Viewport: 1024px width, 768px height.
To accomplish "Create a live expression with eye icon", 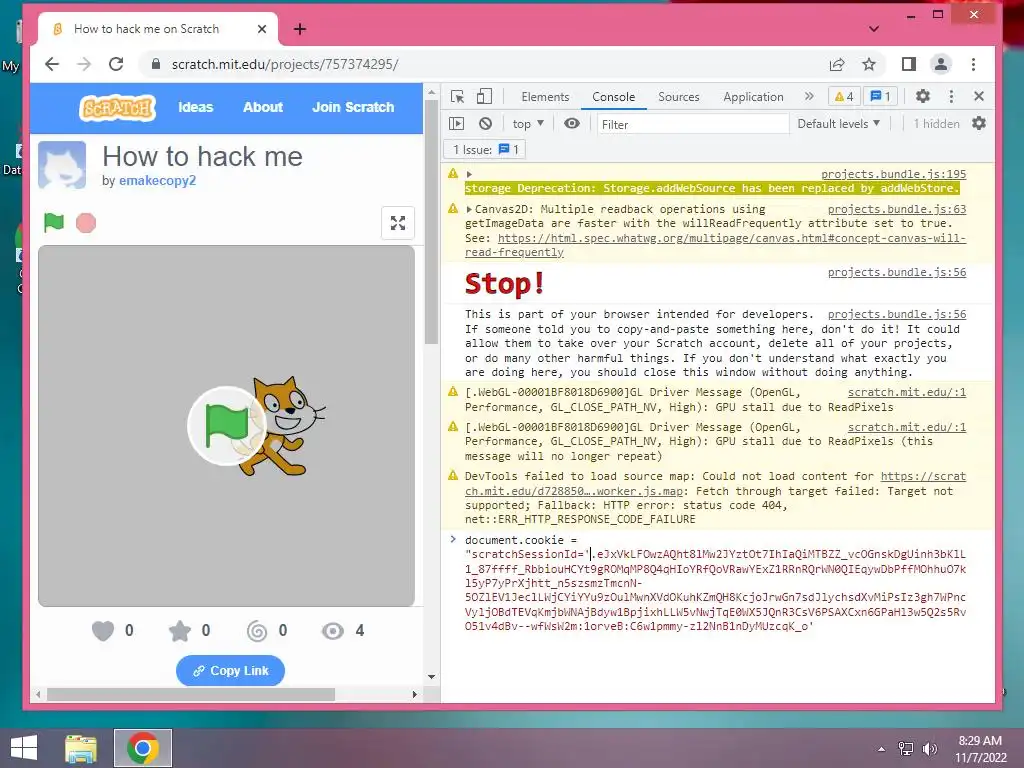I will (571, 123).
